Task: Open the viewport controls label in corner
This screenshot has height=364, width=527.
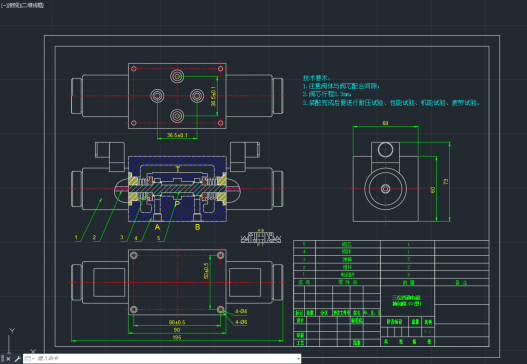Action: (22, 5)
